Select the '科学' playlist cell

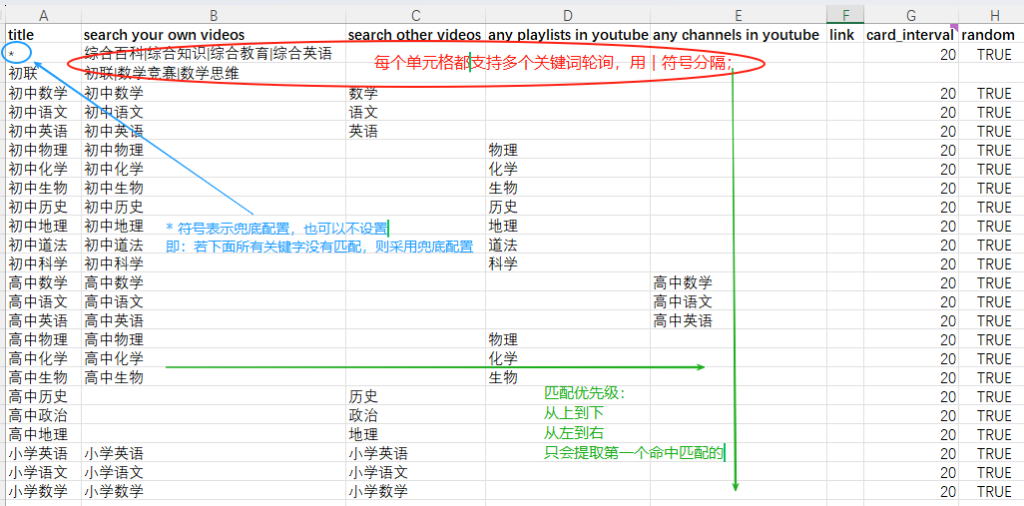coord(568,264)
